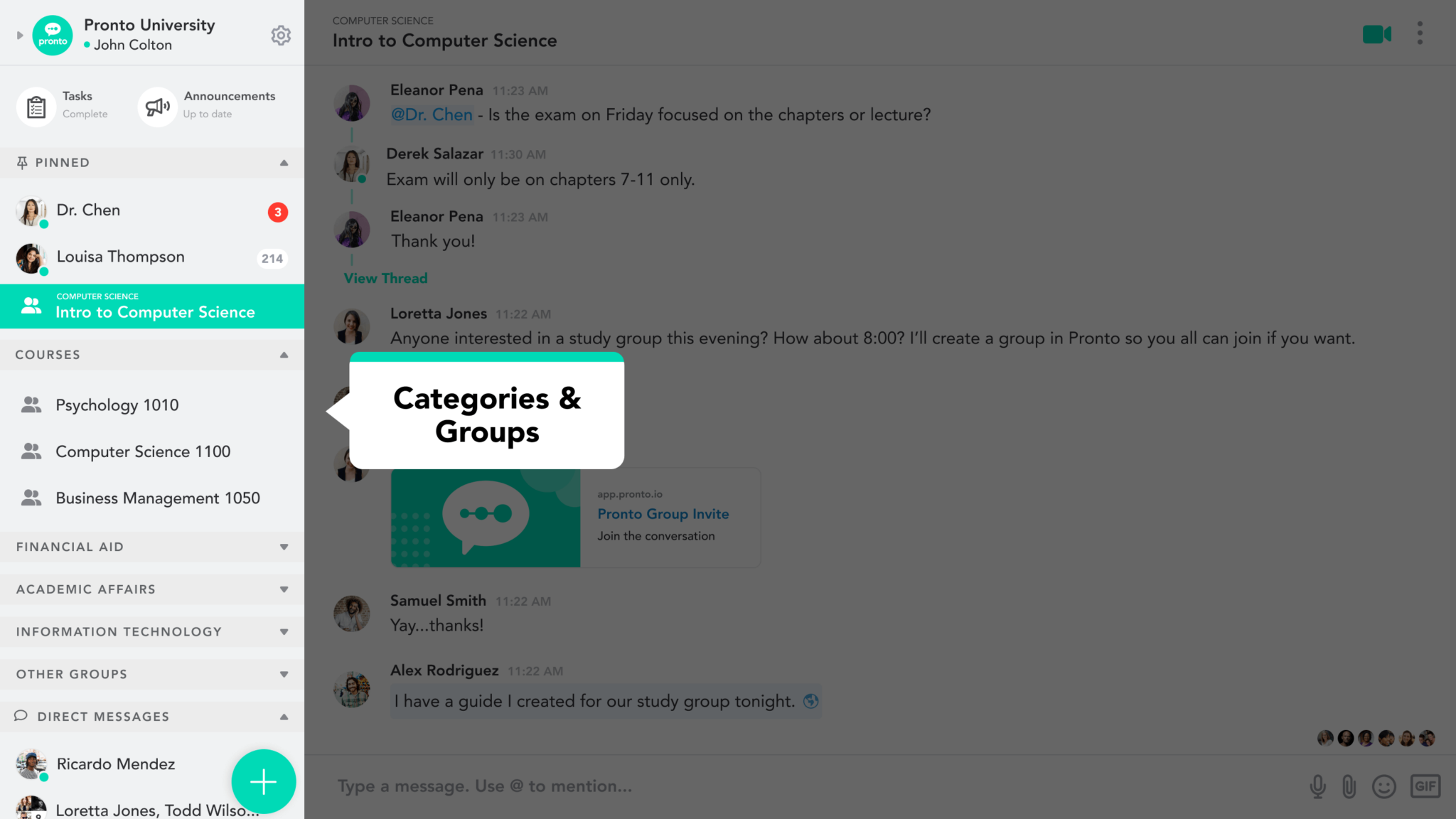Attach a file with the paperclip icon
Image resolution: width=1456 pixels, height=819 pixels.
point(1349,786)
